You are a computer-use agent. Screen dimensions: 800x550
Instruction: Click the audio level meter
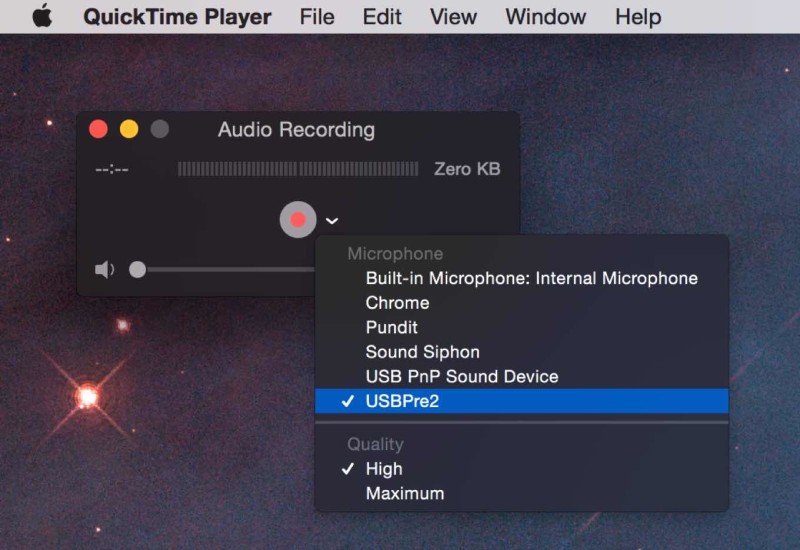(x=298, y=169)
